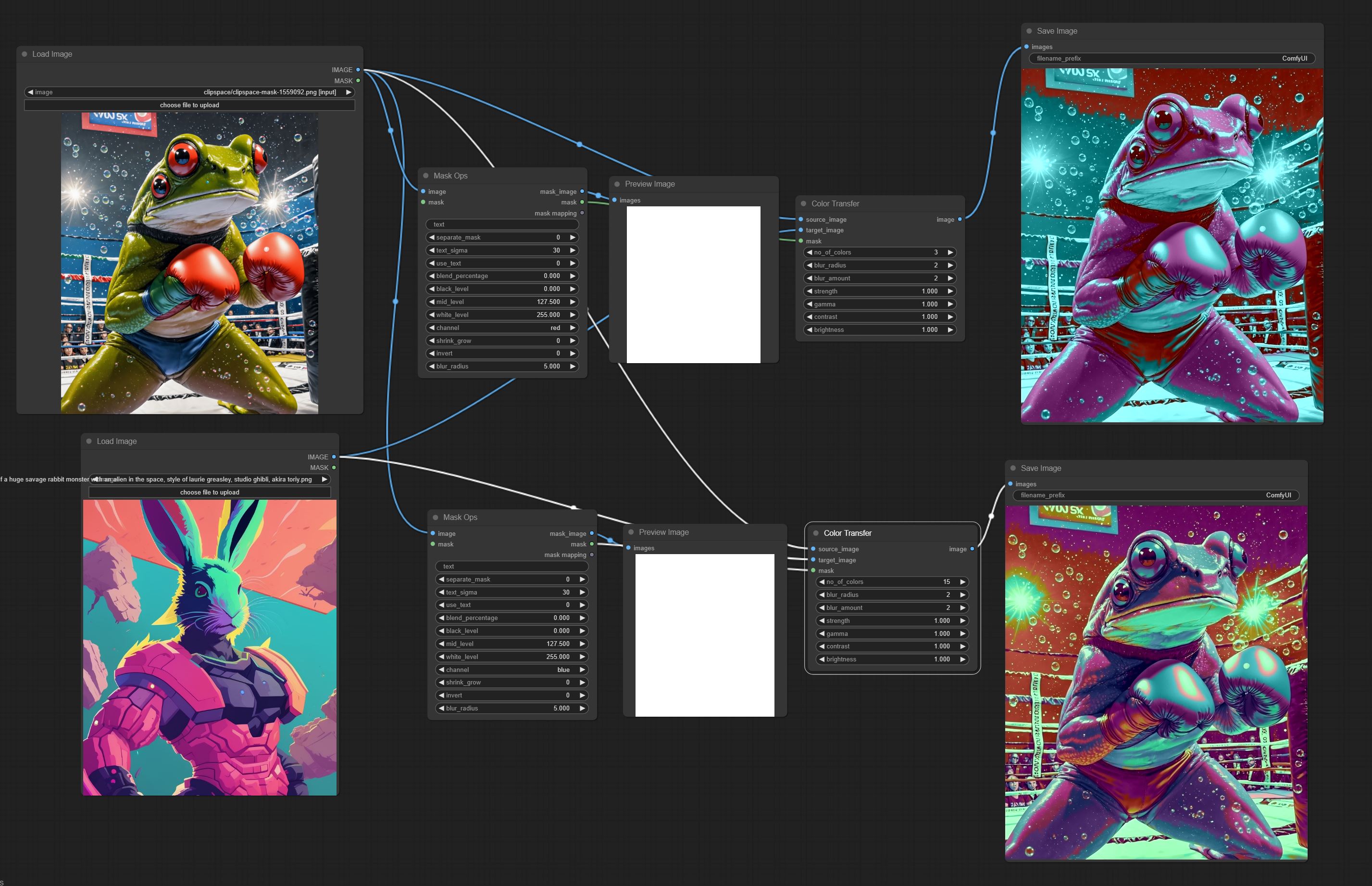Screen dimensions: 1372x886
Task: Next image arrow in frog Load Image
Action: tap(349, 92)
